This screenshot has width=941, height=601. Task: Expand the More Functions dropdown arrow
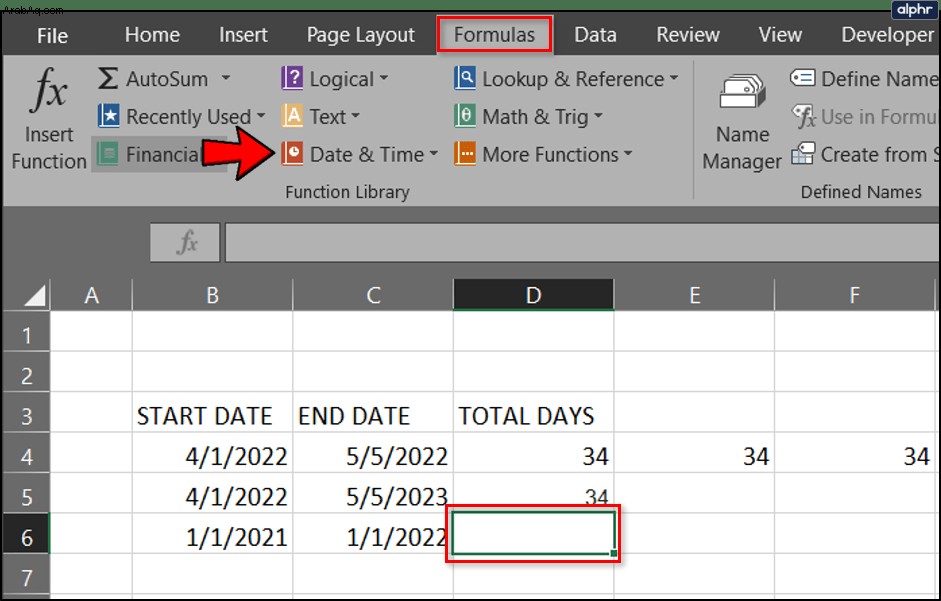coord(628,154)
